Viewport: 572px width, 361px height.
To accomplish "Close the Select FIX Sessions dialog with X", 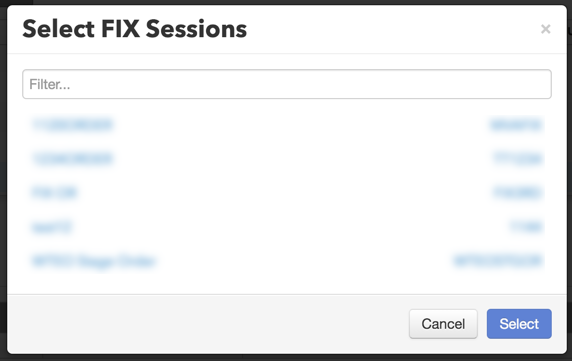I will 545,29.
